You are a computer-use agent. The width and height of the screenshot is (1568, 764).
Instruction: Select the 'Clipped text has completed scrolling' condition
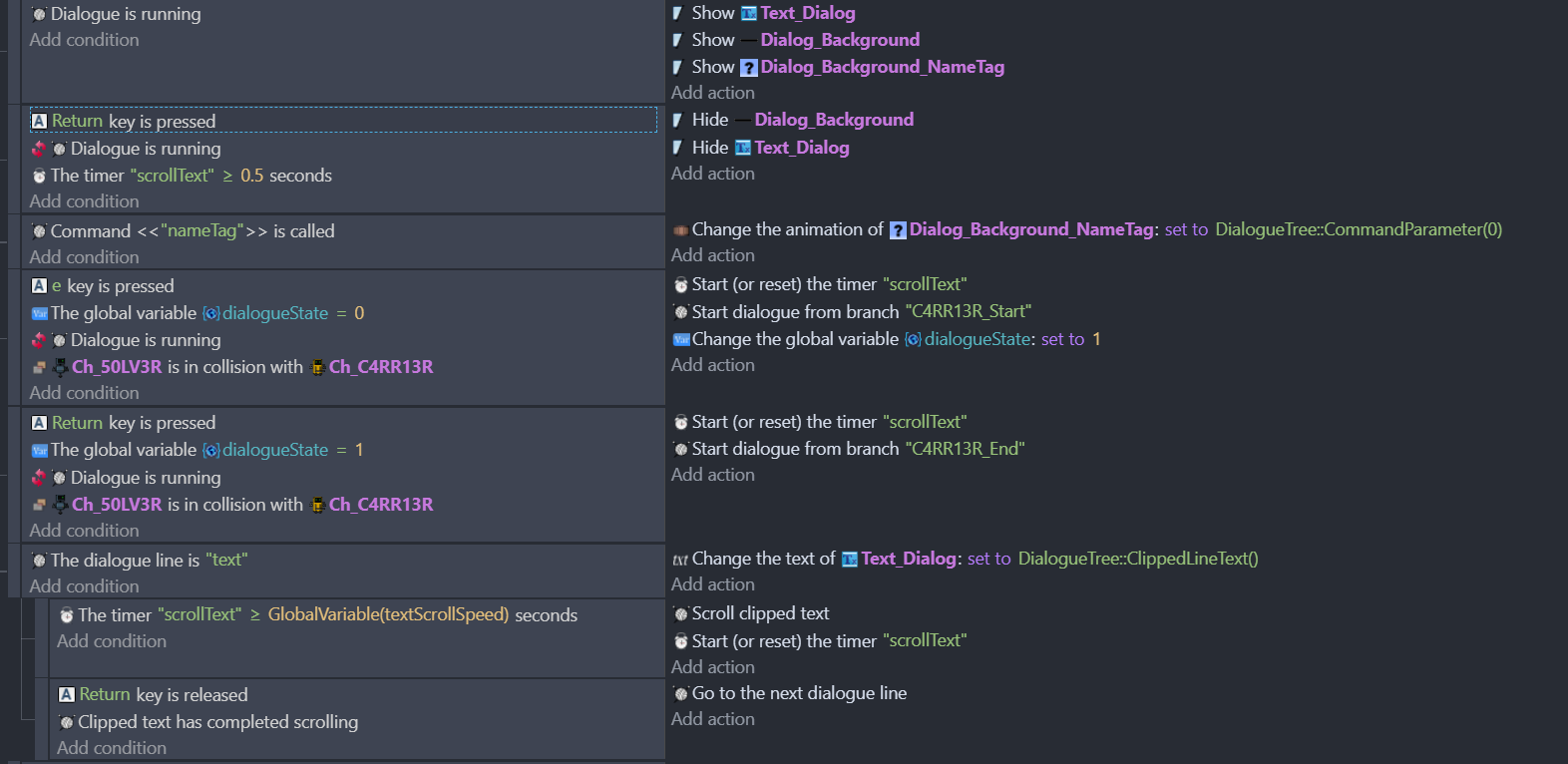(217, 722)
